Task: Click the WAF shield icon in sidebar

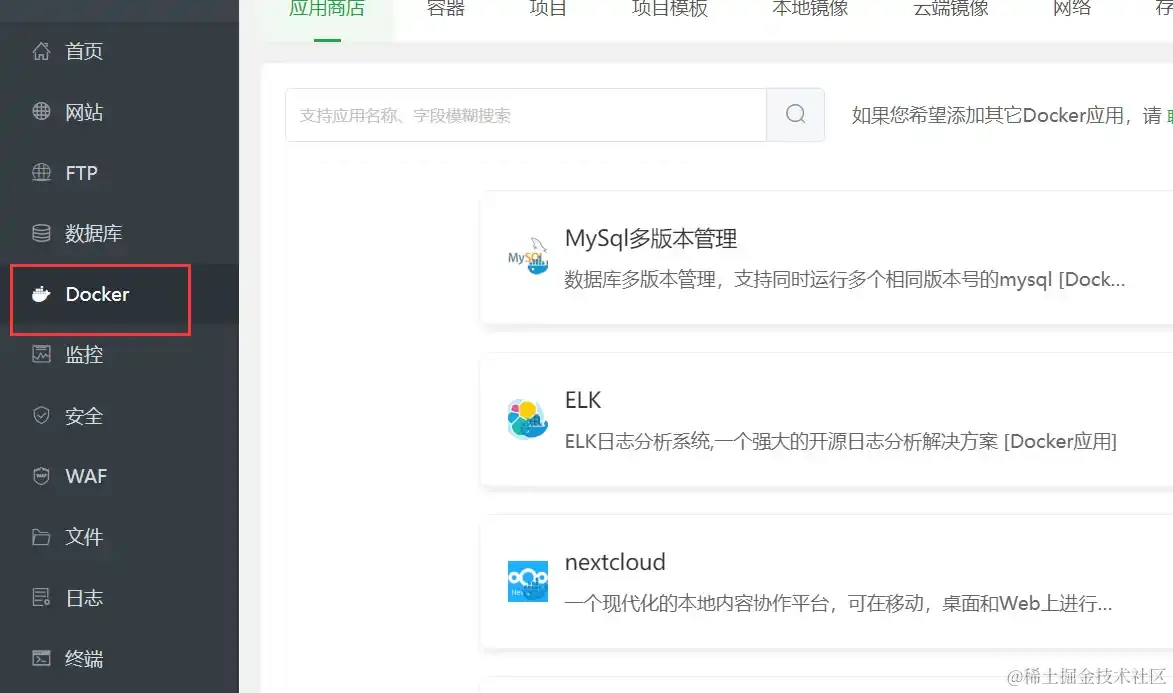Action: coord(41,476)
